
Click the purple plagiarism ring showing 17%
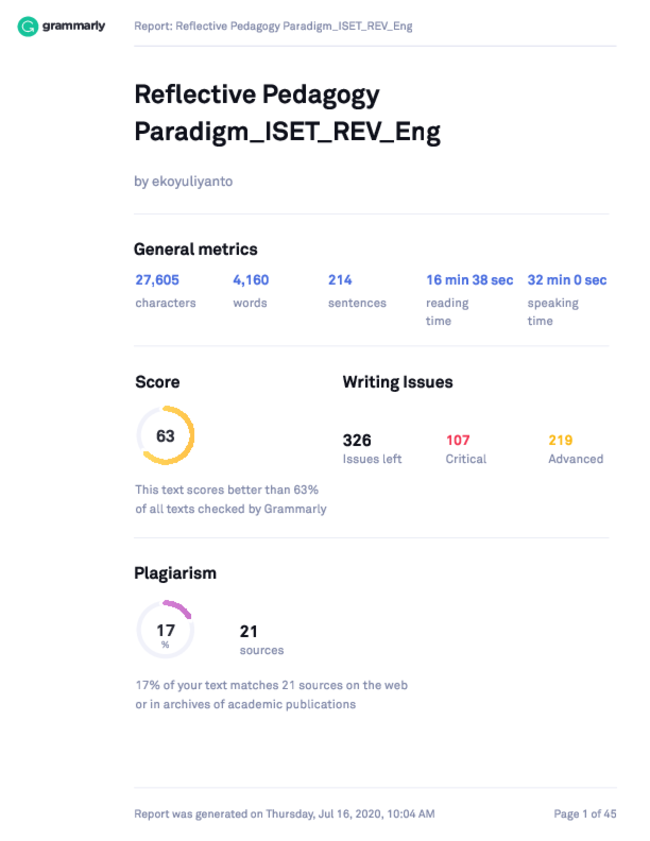coord(165,630)
